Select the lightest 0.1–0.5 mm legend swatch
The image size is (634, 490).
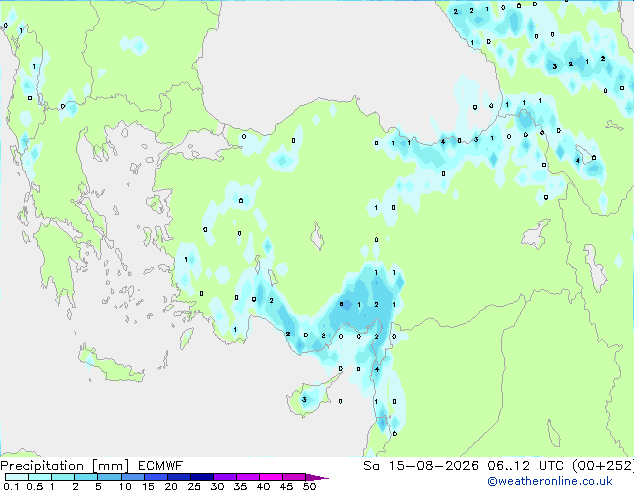(x=17, y=477)
